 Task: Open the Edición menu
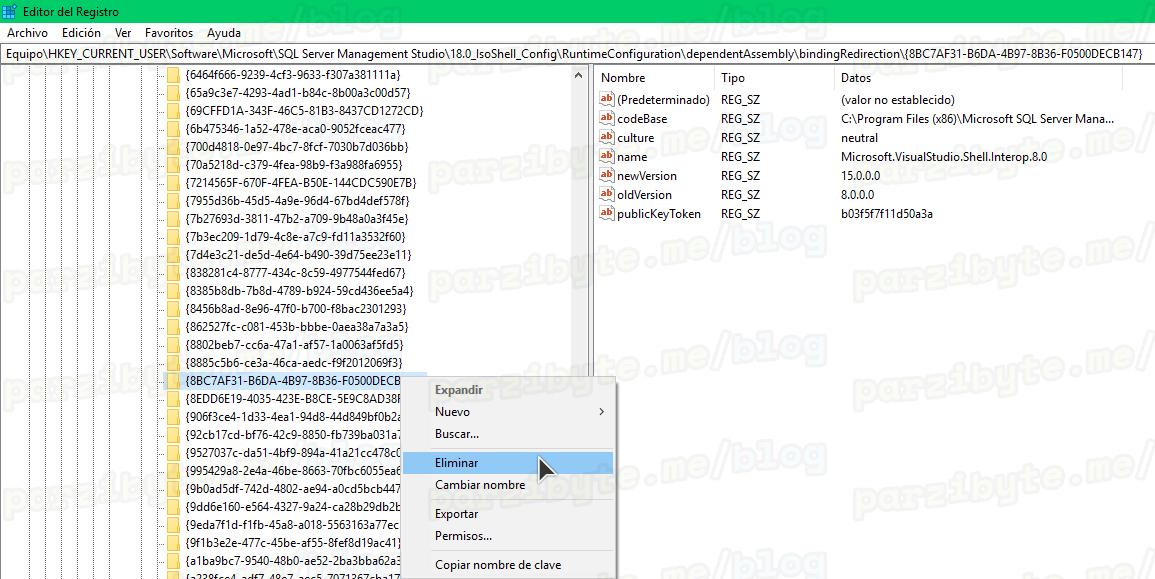coord(81,33)
